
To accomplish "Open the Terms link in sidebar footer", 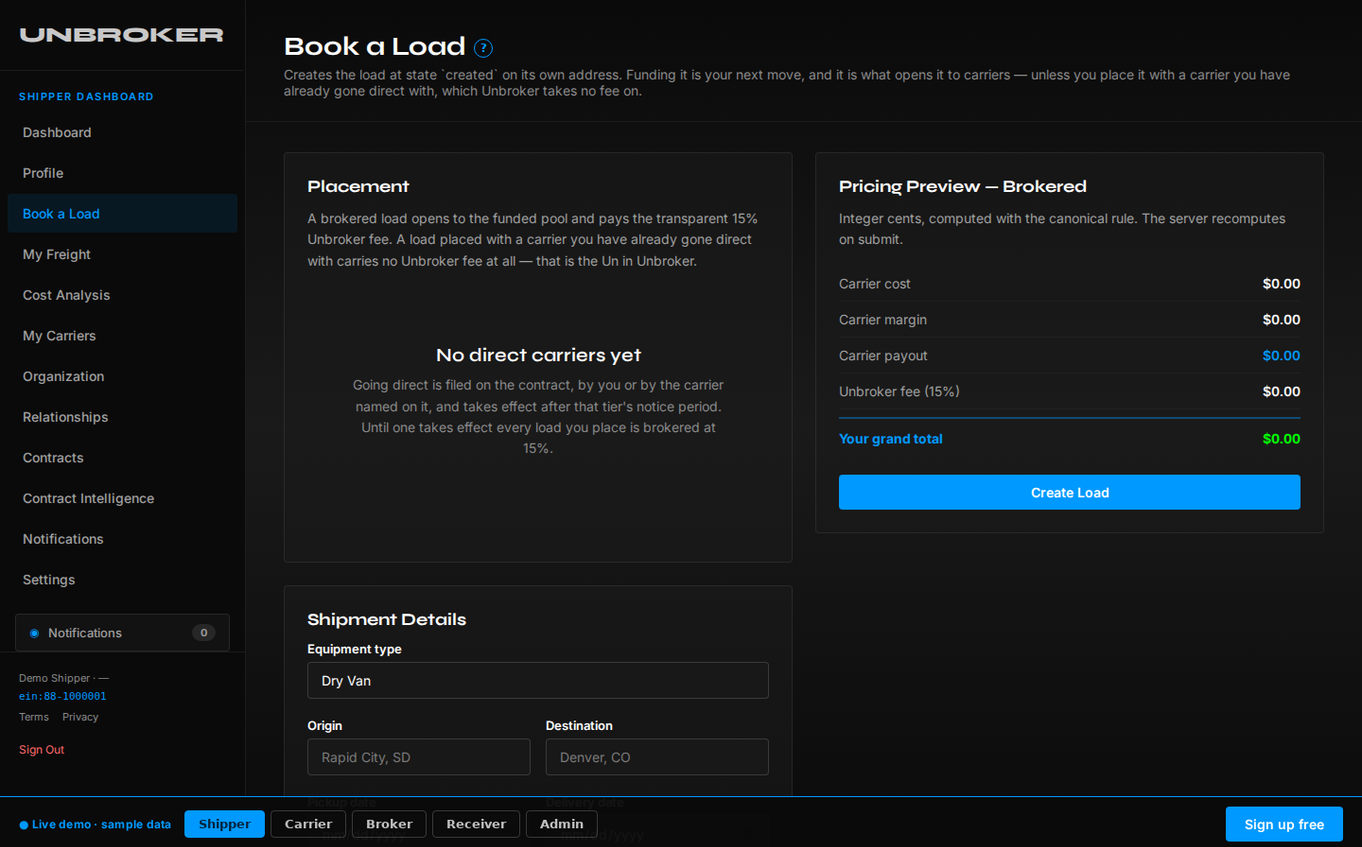I will pyautogui.click(x=34, y=717).
